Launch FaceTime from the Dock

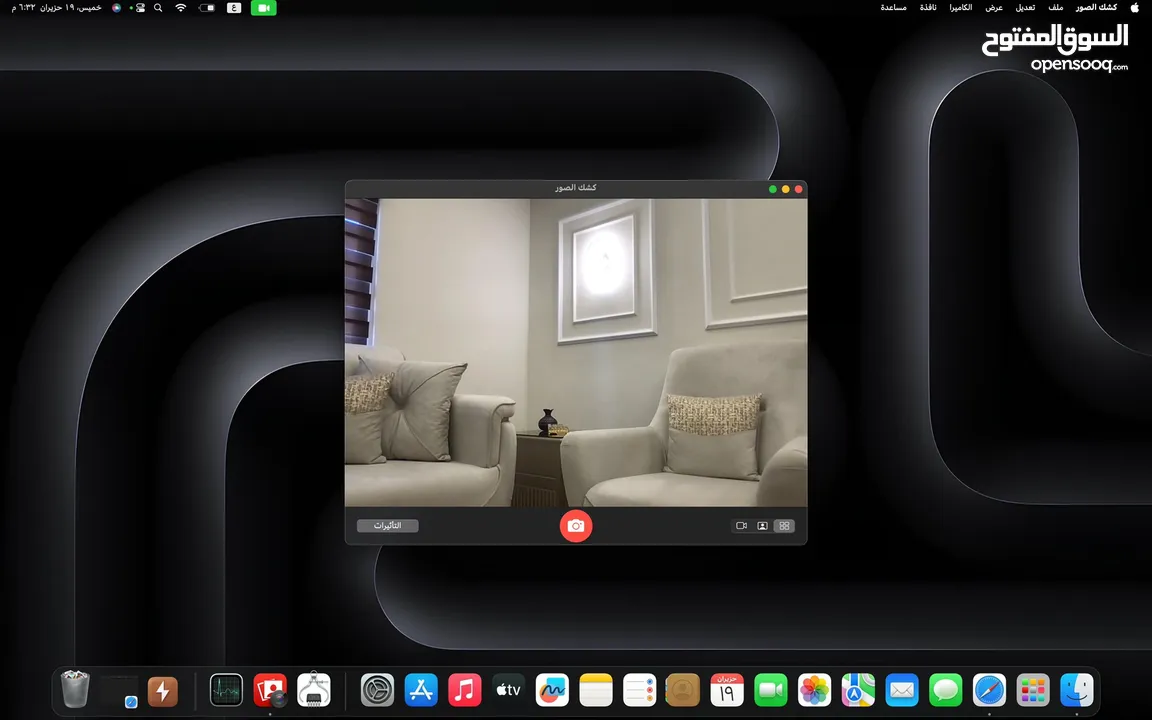[x=771, y=690]
